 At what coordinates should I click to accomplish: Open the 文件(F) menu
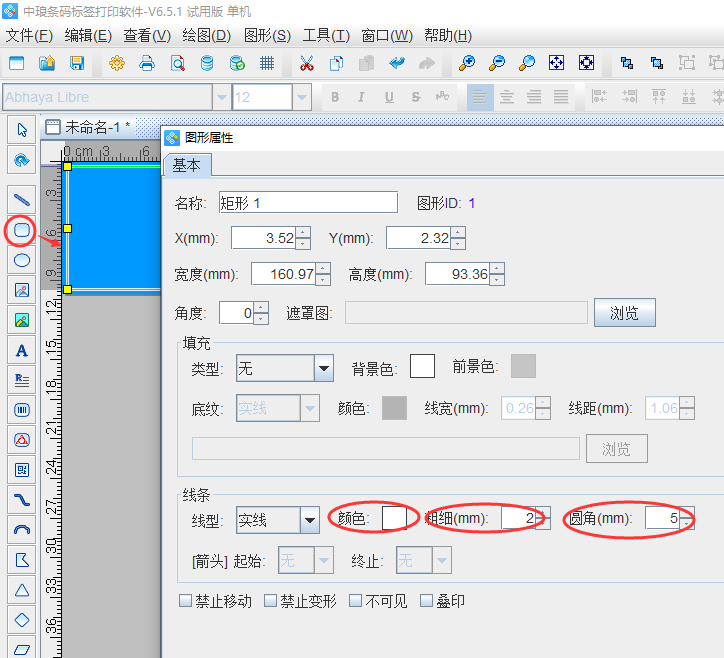[x=30, y=36]
